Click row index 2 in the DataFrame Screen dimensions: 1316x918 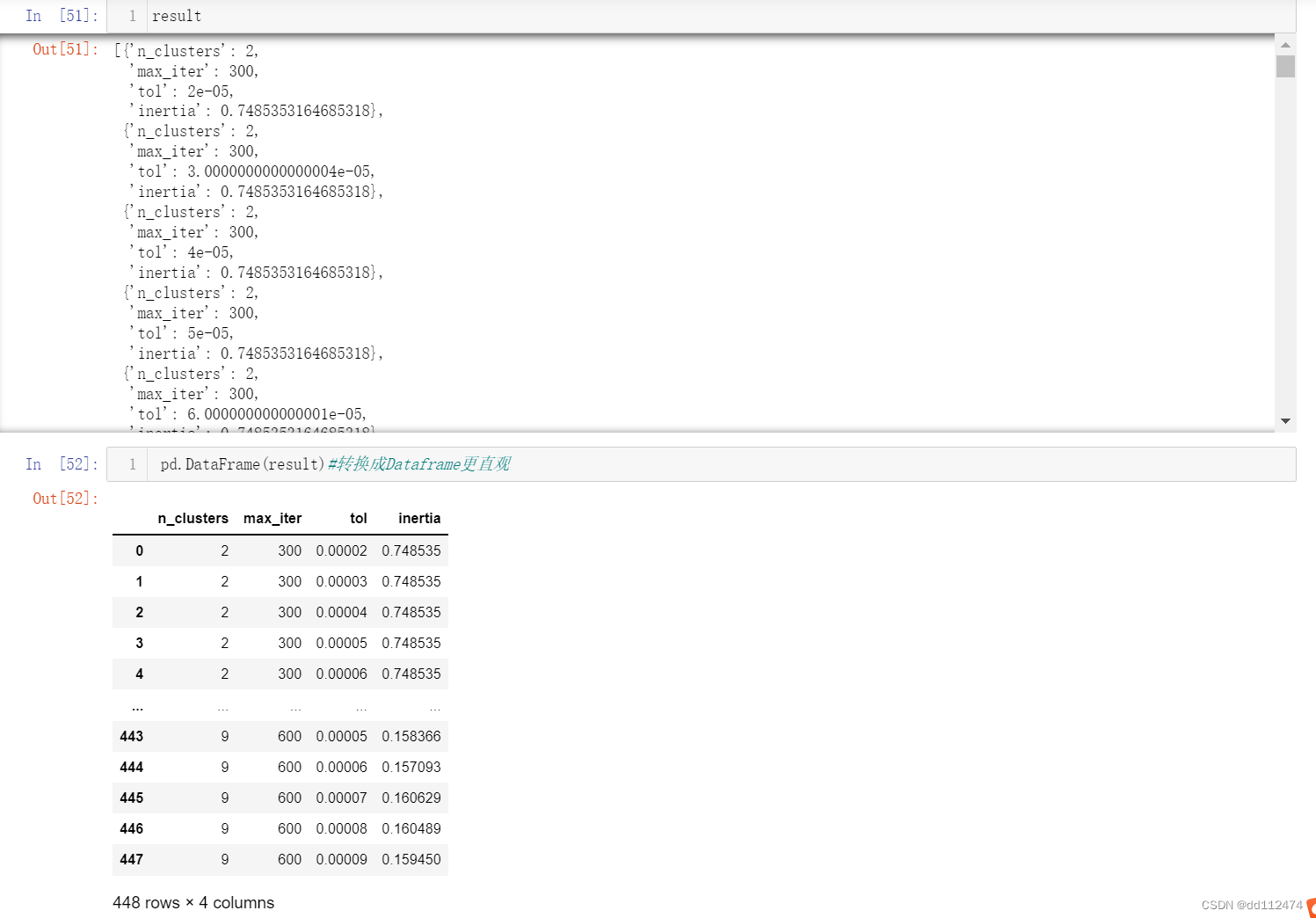pyautogui.click(x=139, y=613)
